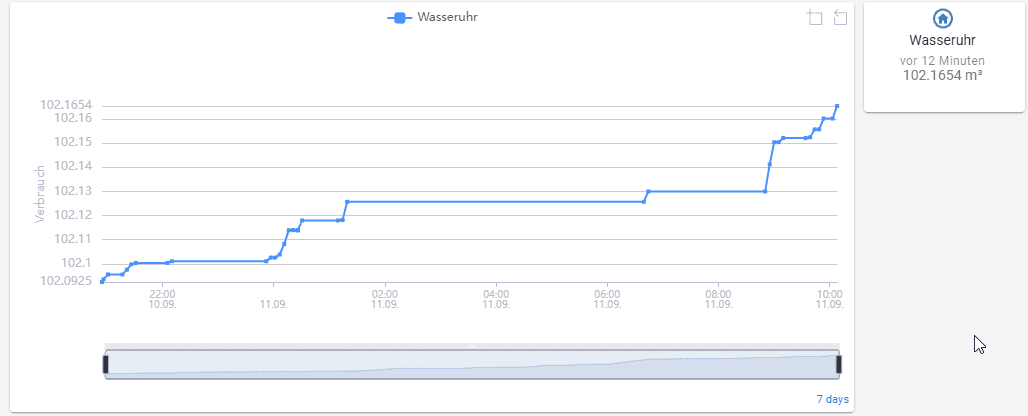Click the 'vor 12 Minuten' timestamp text
The width and height of the screenshot is (1028, 416).
942,61
